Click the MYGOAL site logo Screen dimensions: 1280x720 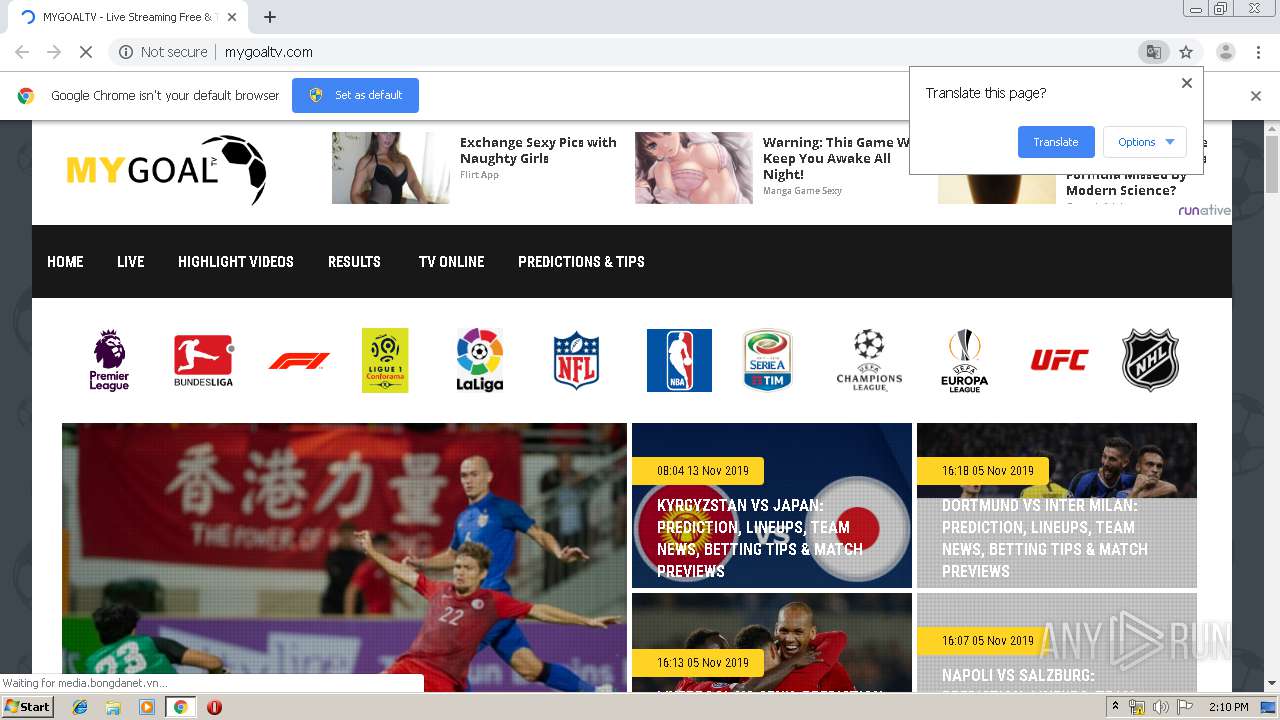[x=166, y=170]
